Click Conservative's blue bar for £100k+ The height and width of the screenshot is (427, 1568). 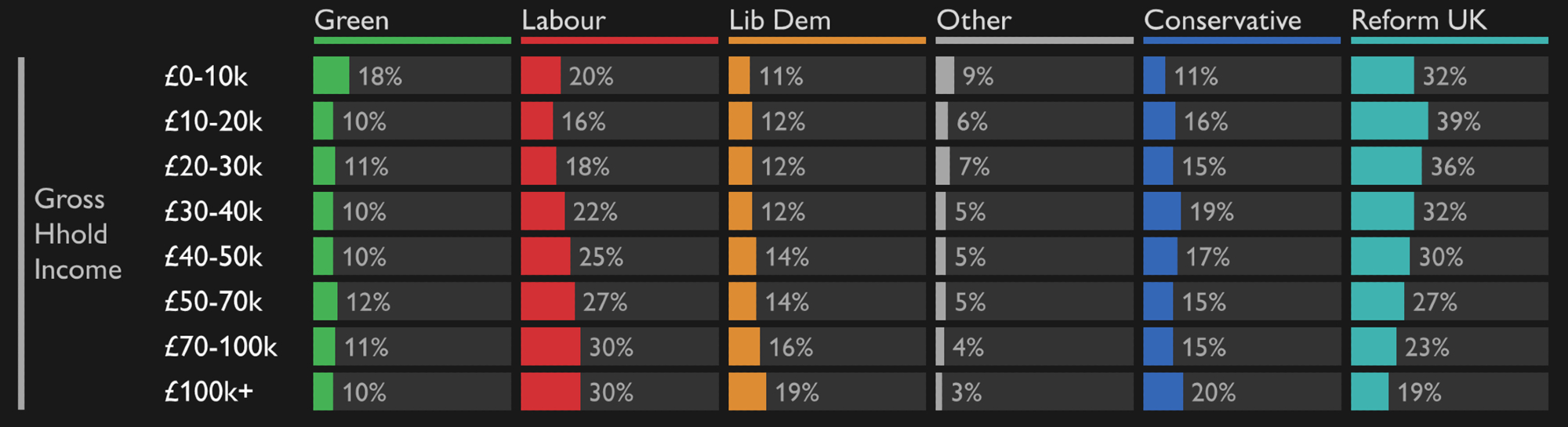click(x=1163, y=392)
